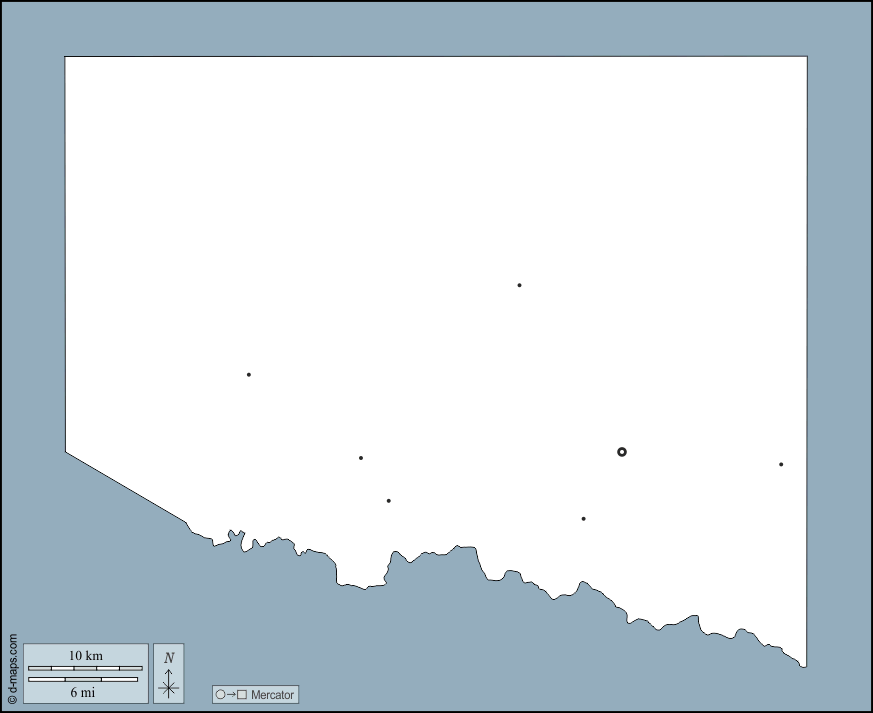Click the southeastern tip of the territory coastline
This screenshot has height=713, width=873.
click(x=804, y=665)
